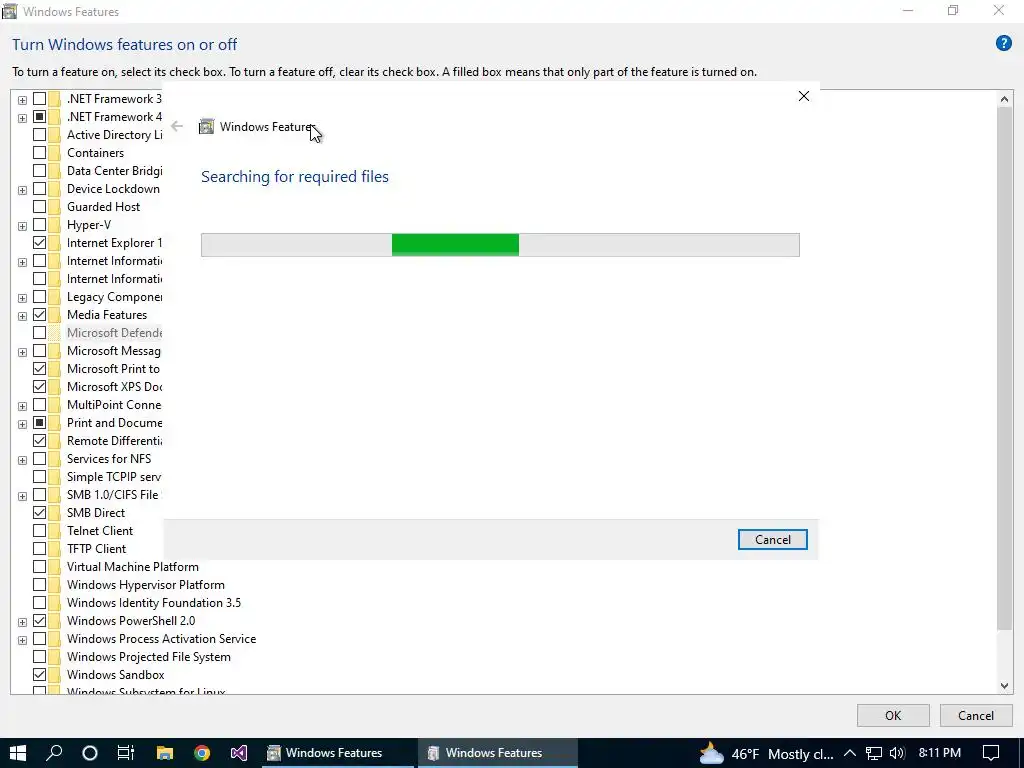The width and height of the screenshot is (1024, 768).
Task: Select the Windows Projected File System row
Action: [148, 656]
